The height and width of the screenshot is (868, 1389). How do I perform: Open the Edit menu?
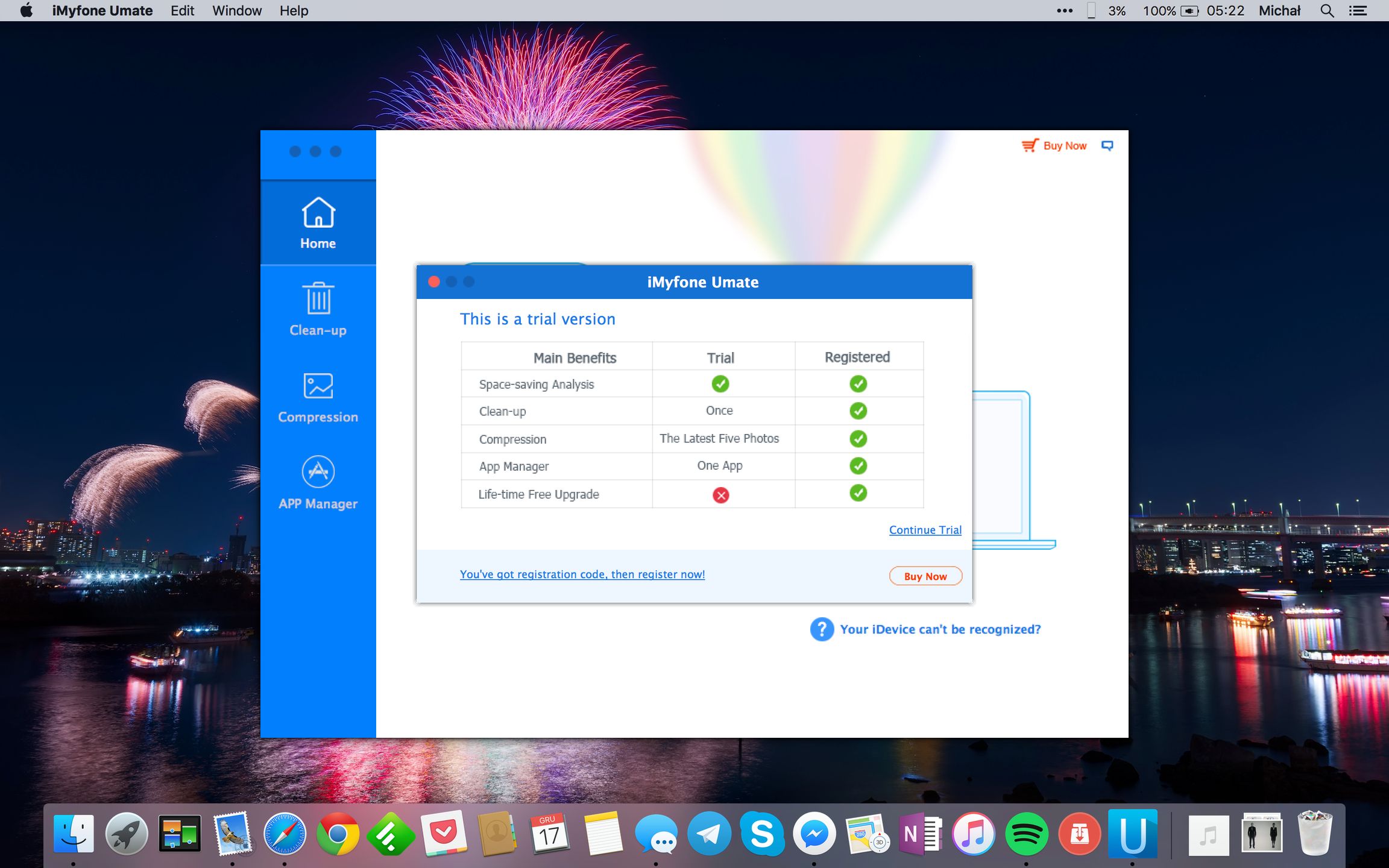point(181,10)
